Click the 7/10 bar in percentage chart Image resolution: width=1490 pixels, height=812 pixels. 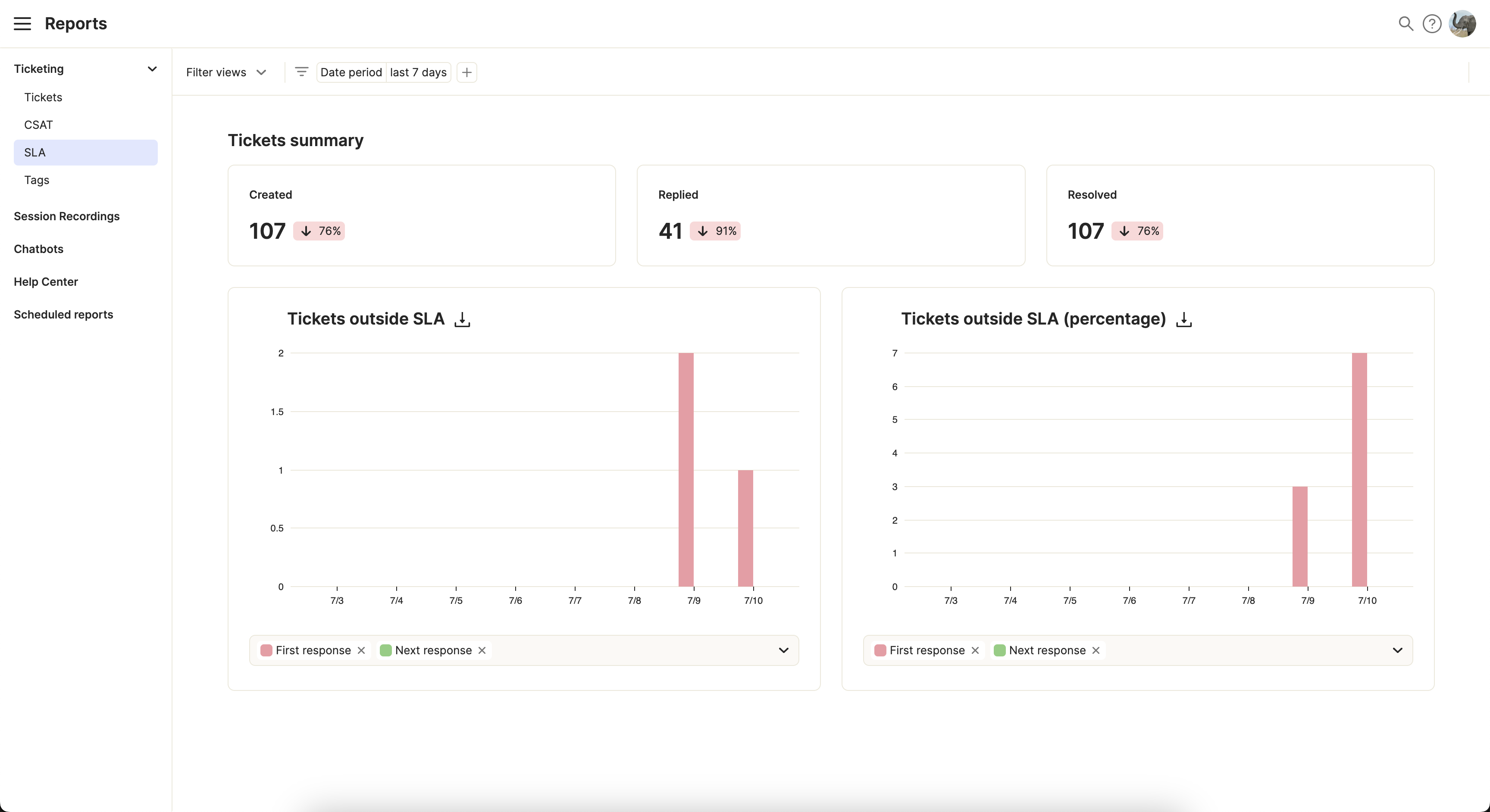pos(1360,470)
